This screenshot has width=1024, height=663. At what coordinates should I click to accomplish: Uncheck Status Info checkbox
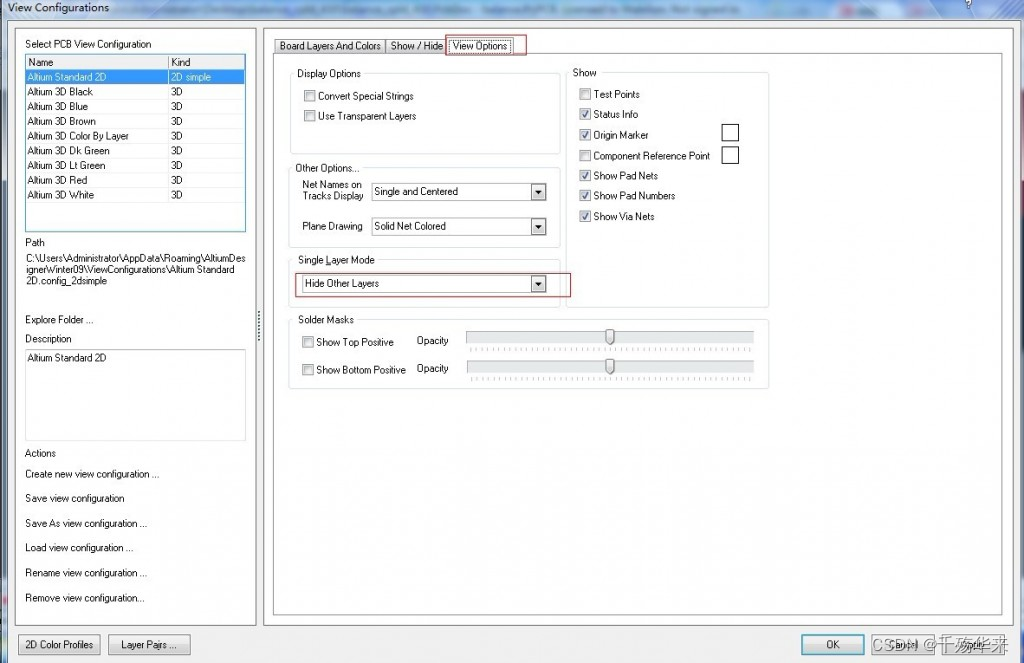tap(585, 114)
